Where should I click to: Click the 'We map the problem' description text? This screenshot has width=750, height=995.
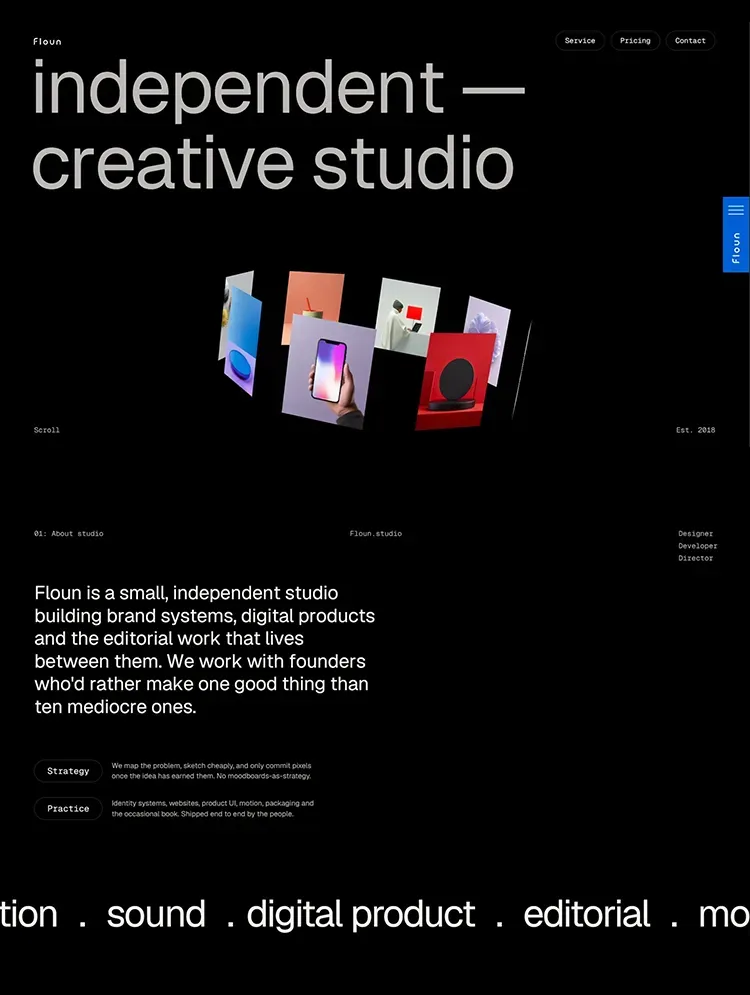tap(211, 771)
